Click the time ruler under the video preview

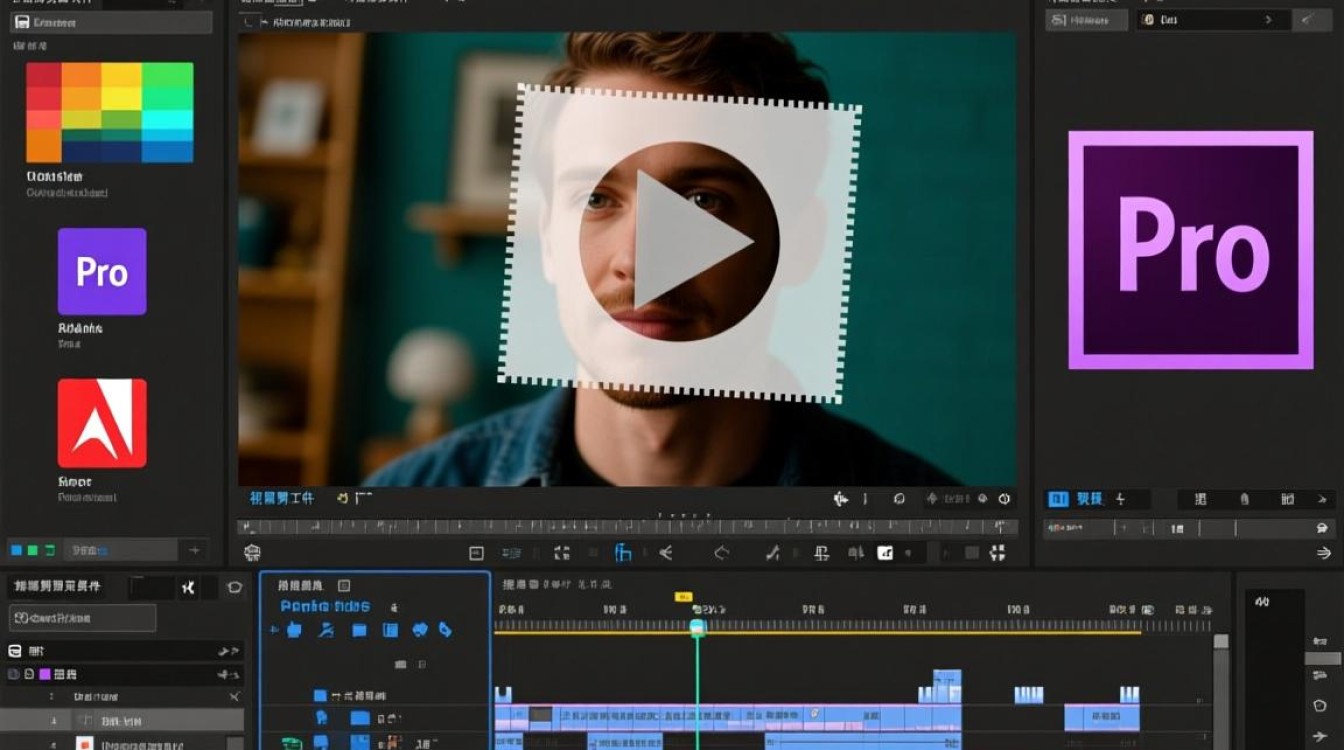(x=628, y=526)
